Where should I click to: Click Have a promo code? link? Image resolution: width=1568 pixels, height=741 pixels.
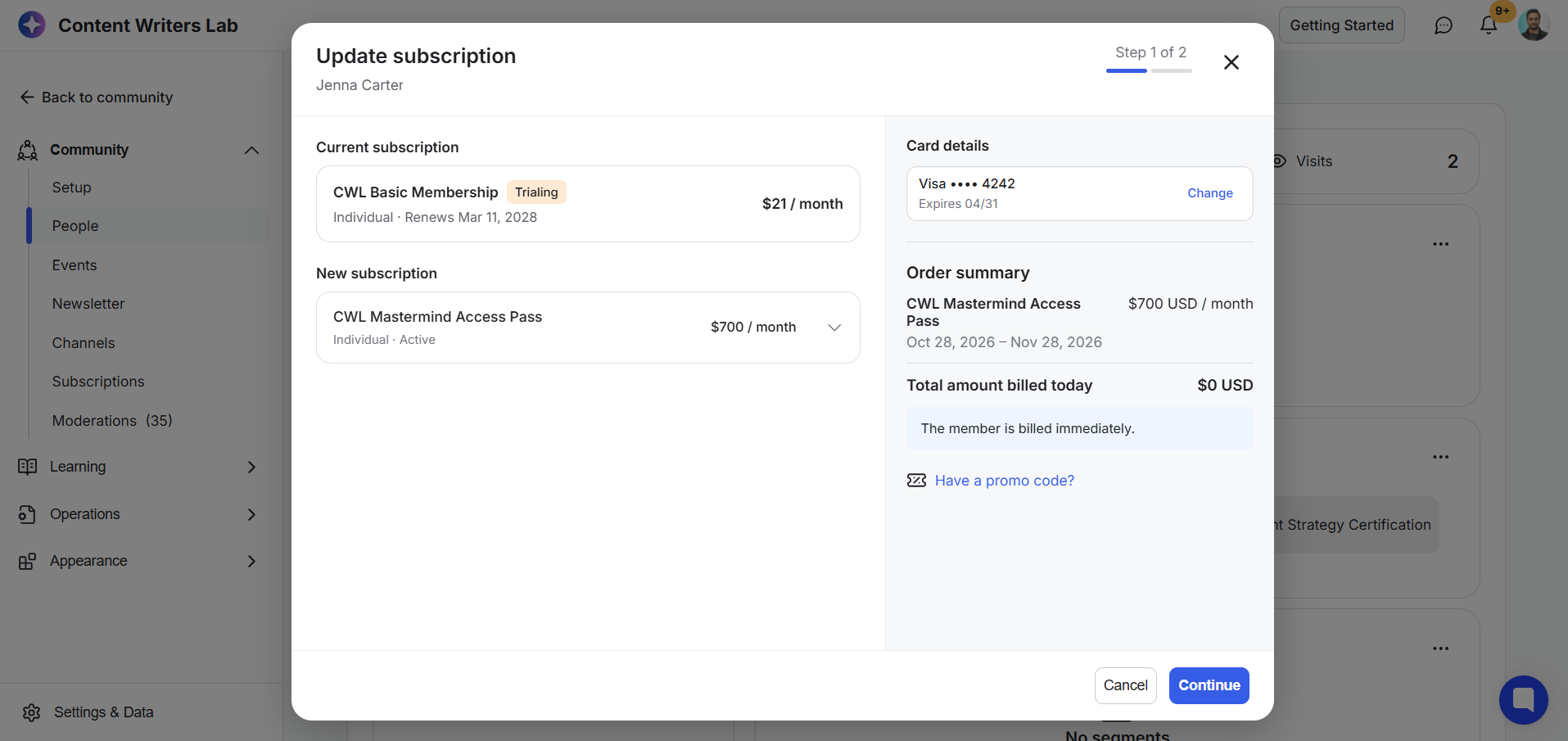pyautogui.click(x=1005, y=481)
